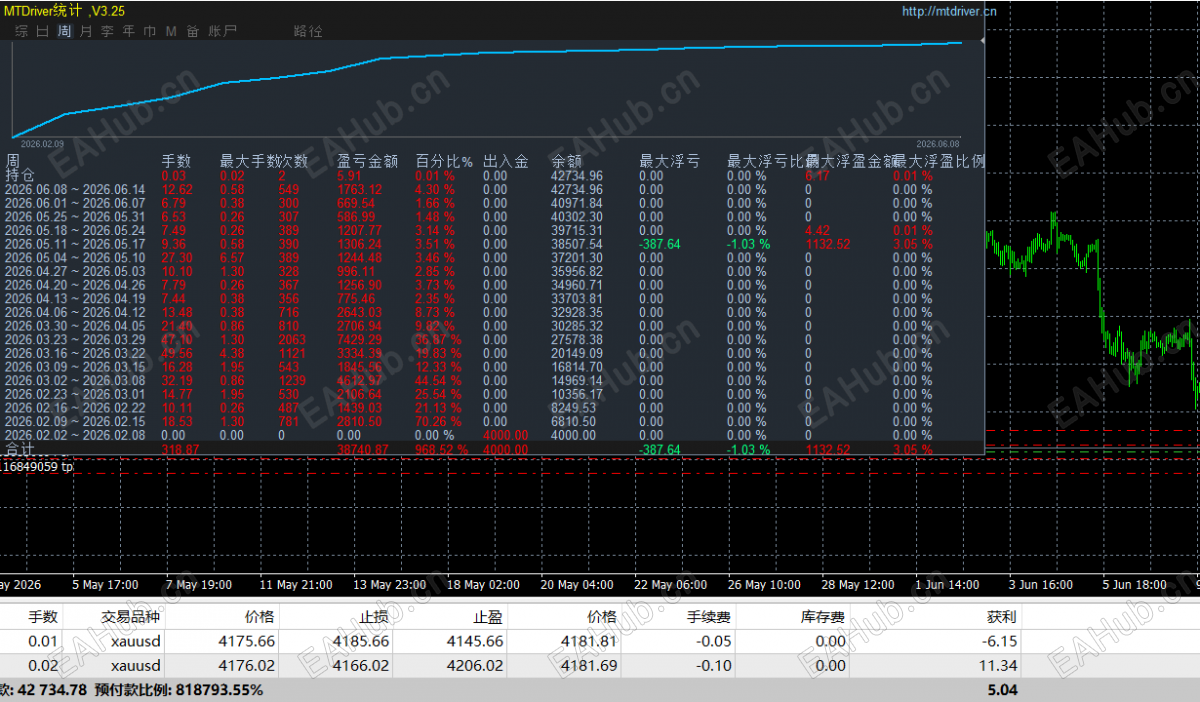Switch to the 综 summary tab
Screen dimensions: 1200x702
[x=21, y=31]
